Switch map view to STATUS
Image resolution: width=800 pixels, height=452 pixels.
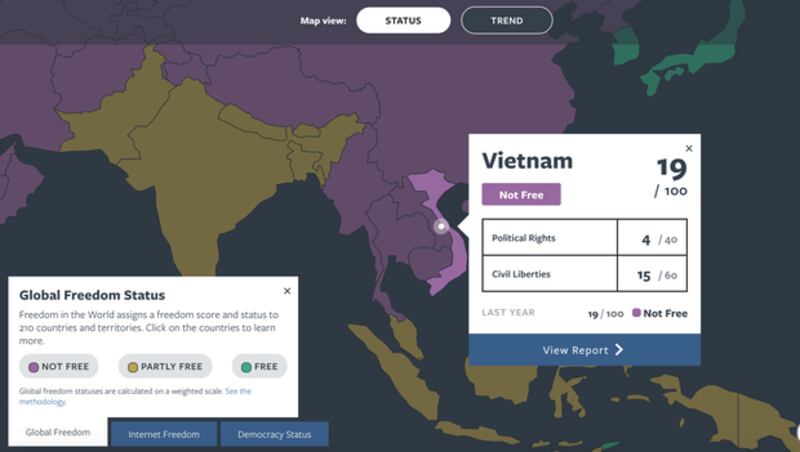[x=403, y=20]
